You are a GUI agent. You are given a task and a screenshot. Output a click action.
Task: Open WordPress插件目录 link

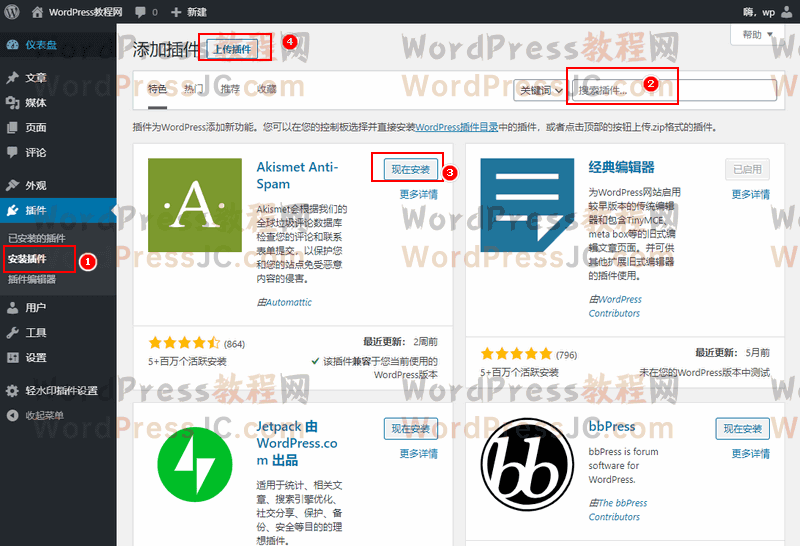coord(457,127)
